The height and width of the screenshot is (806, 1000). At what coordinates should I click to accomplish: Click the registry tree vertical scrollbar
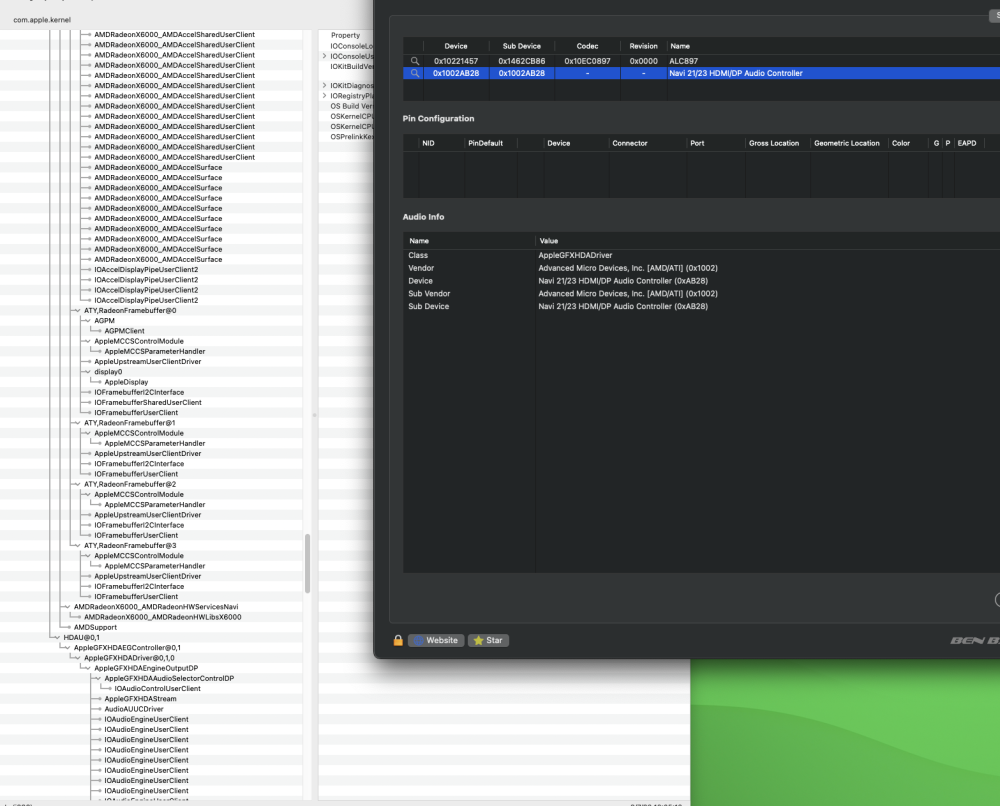click(x=307, y=564)
